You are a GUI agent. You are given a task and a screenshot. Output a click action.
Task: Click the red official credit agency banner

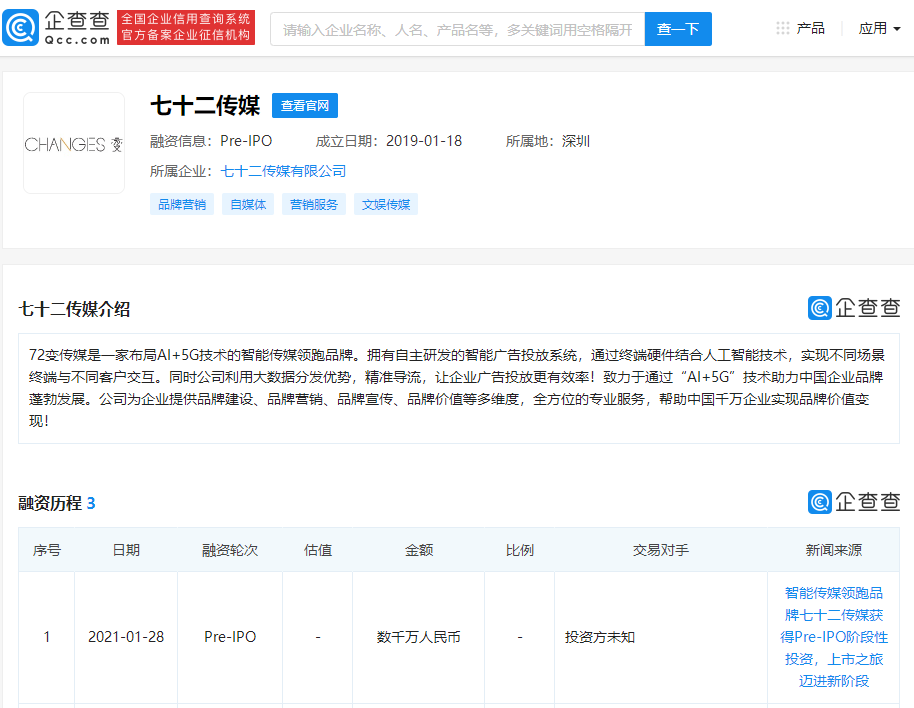pyautogui.click(x=186, y=27)
